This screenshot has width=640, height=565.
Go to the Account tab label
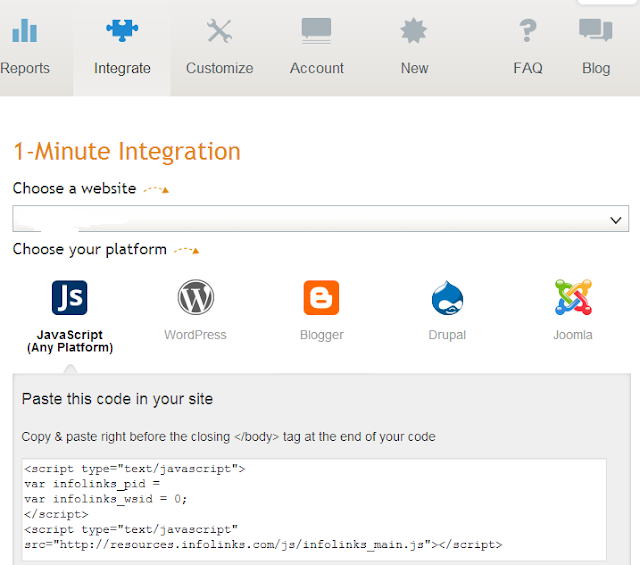[x=317, y=68]
